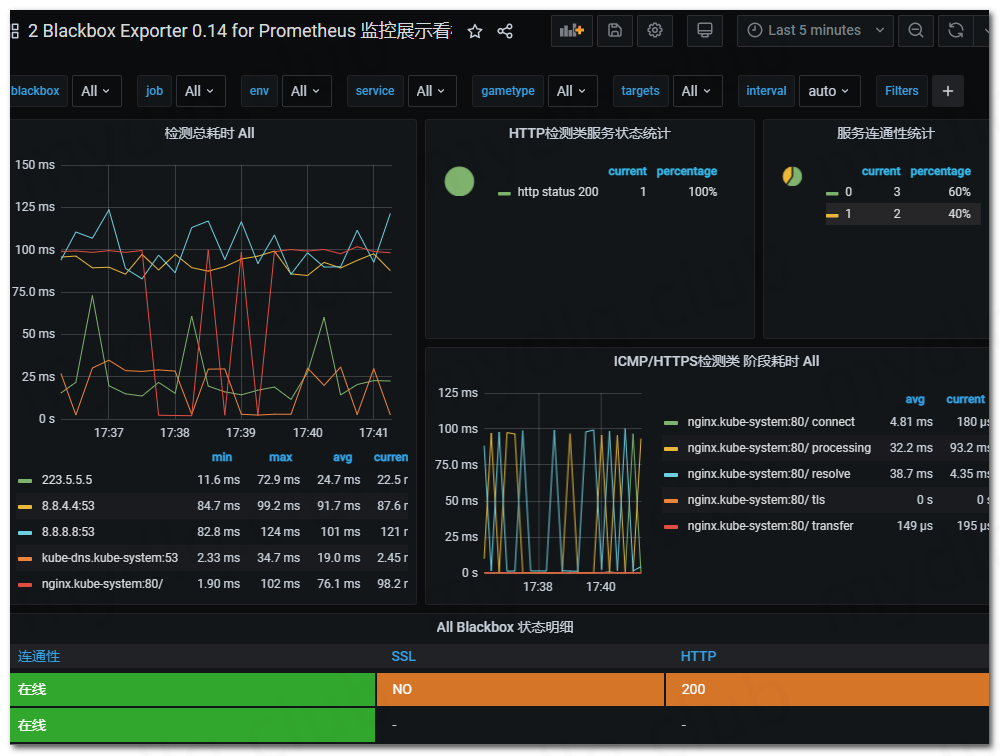The height and width of the screenshot is (756, 1000).
Task: Toggle nginx.kube-system:80/ series in total-time legend
Action: point(102,584)
